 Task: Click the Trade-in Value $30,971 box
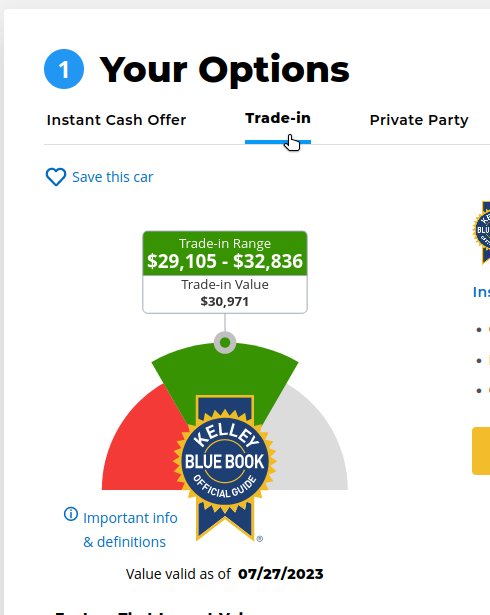(225, 294)
